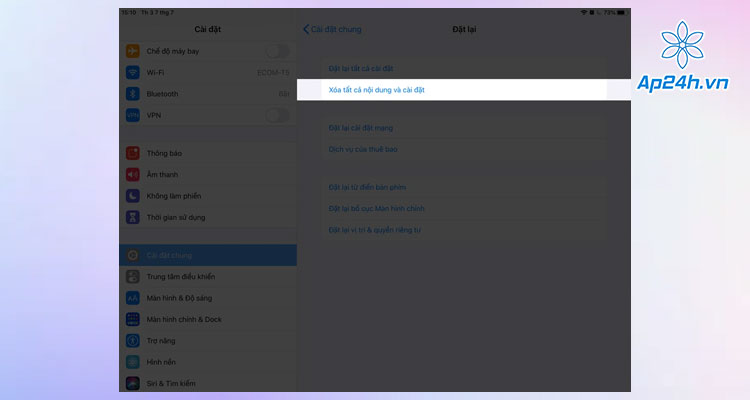750x400 pixels.
Task: Open Trợ năng row label
Action: point(161,341)
